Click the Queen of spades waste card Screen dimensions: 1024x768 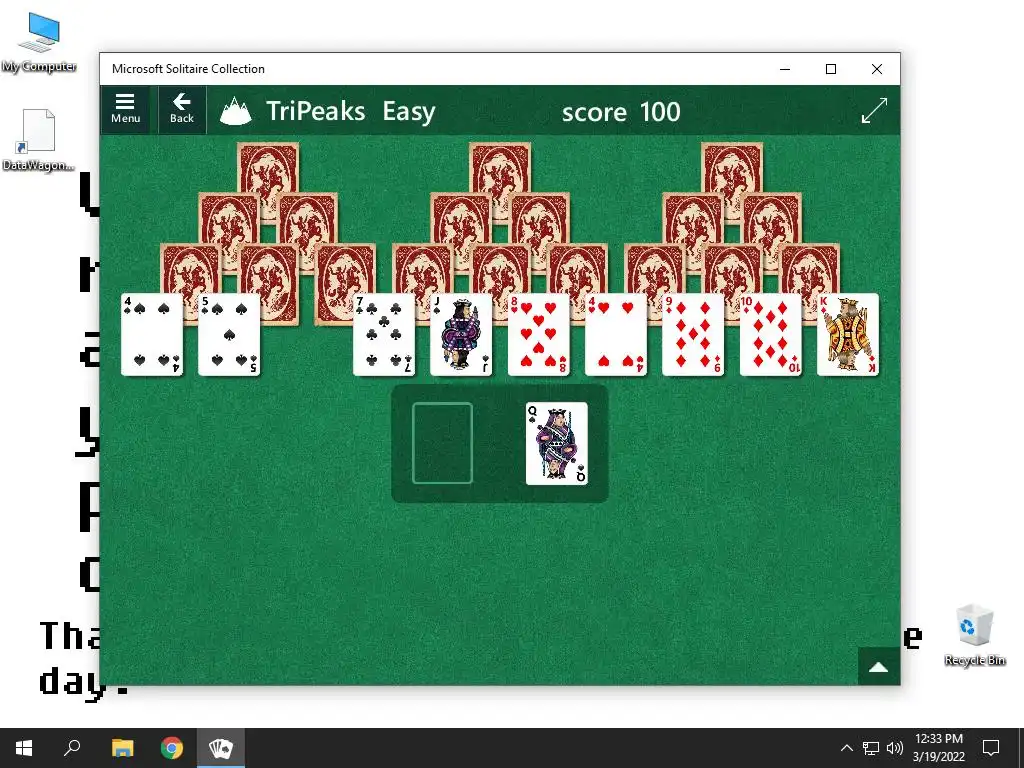point(556,443)
